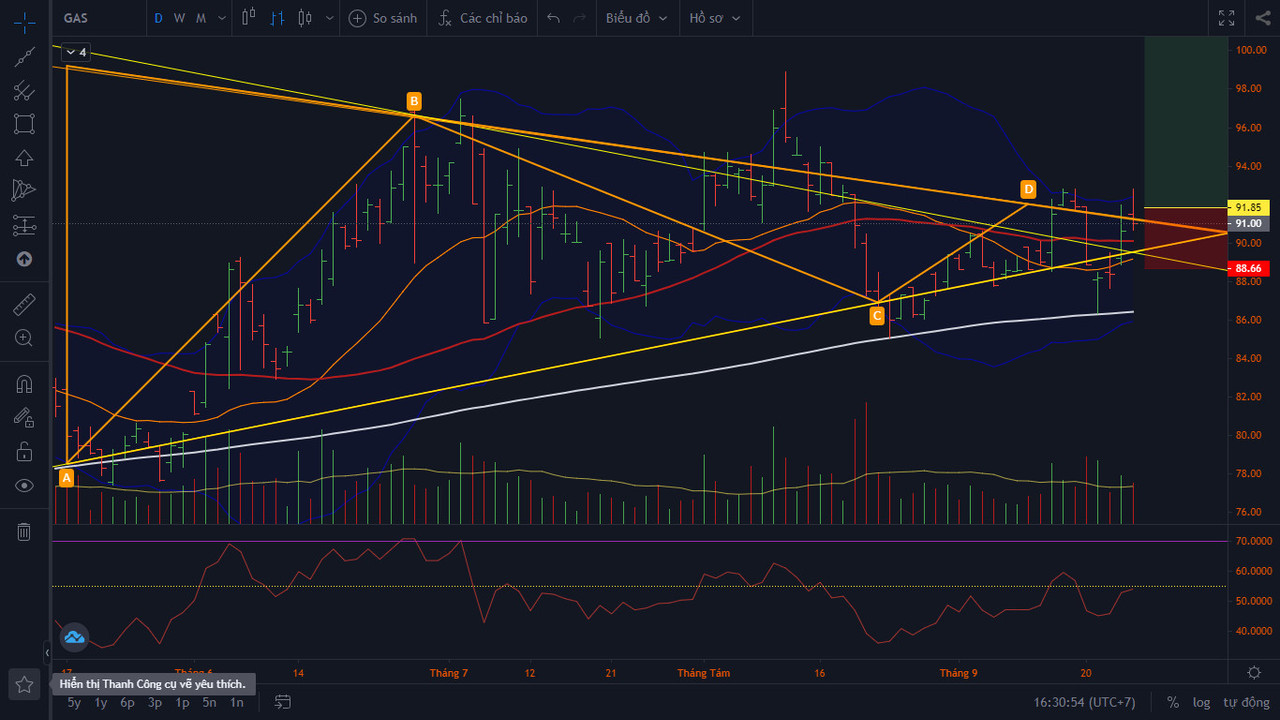This screenshot has height=720, width=1280.
Task: Enable the log scale option
Action: [1201, 702]
